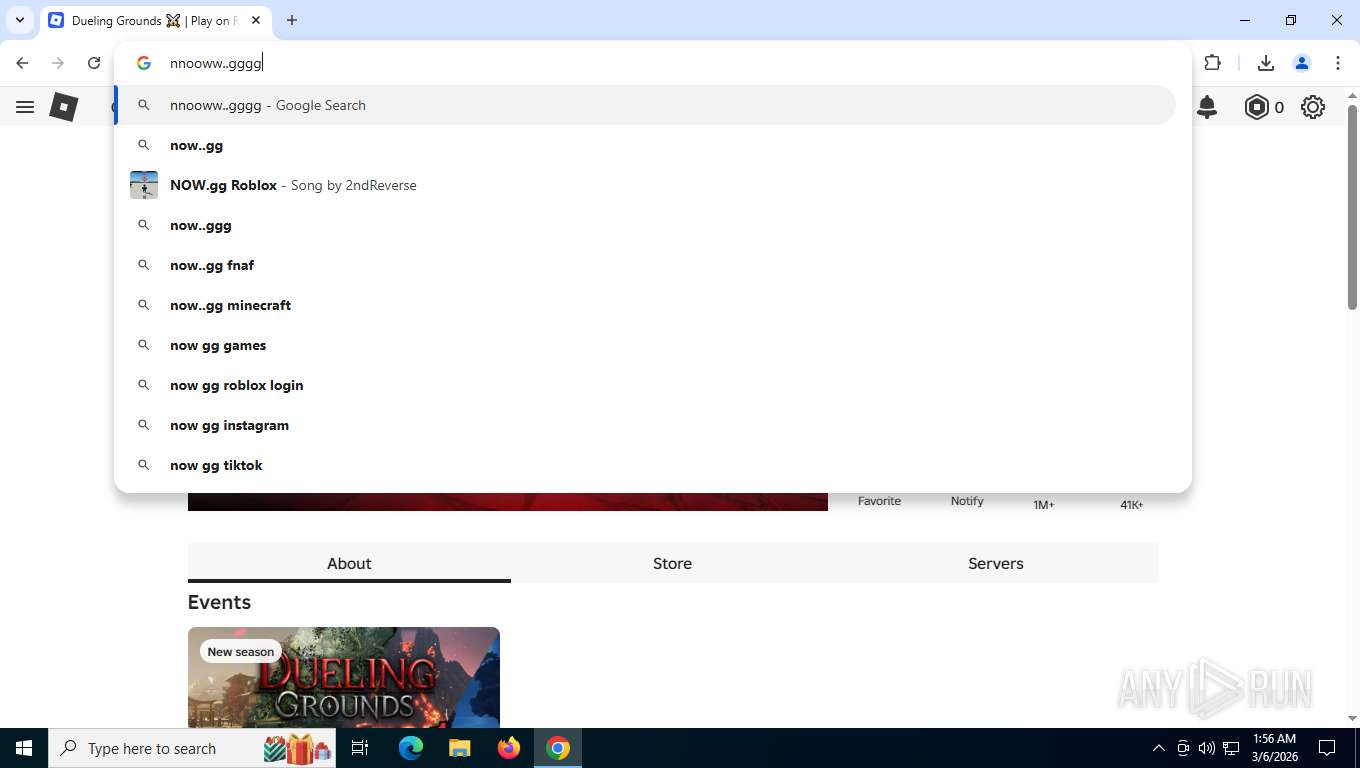Click the Google icon in address bar
This screenshot has width=1360, height=768.
pos(144,63)
